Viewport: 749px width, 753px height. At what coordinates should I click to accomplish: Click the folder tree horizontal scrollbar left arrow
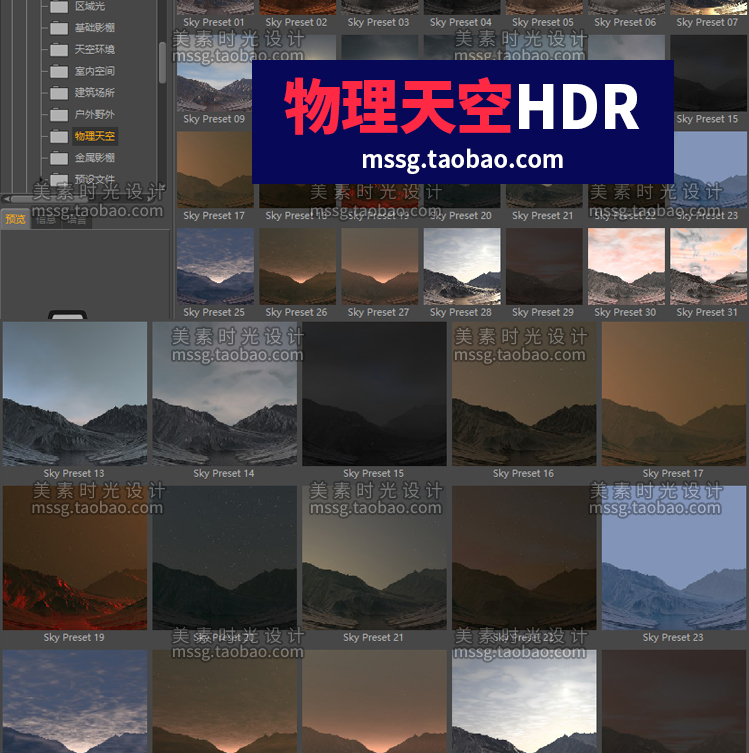click(x=5, y=199)
